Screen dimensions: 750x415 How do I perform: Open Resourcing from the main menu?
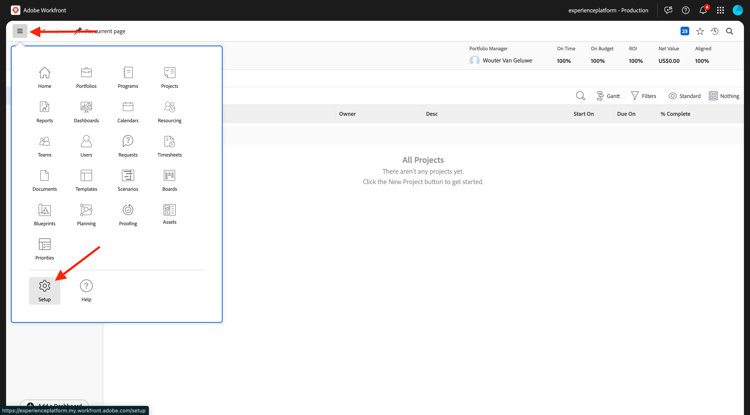169,112
